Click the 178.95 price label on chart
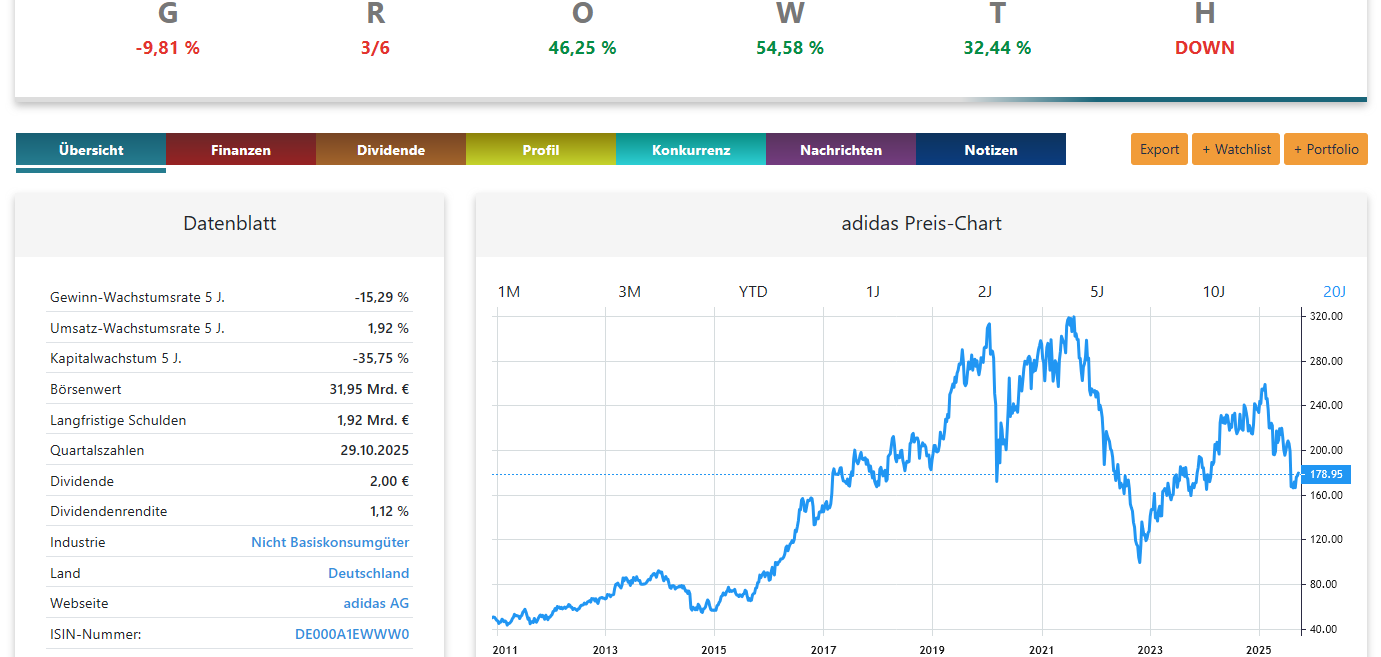Viewport: 1381px width, 657px height. [x=1326, y=474]
